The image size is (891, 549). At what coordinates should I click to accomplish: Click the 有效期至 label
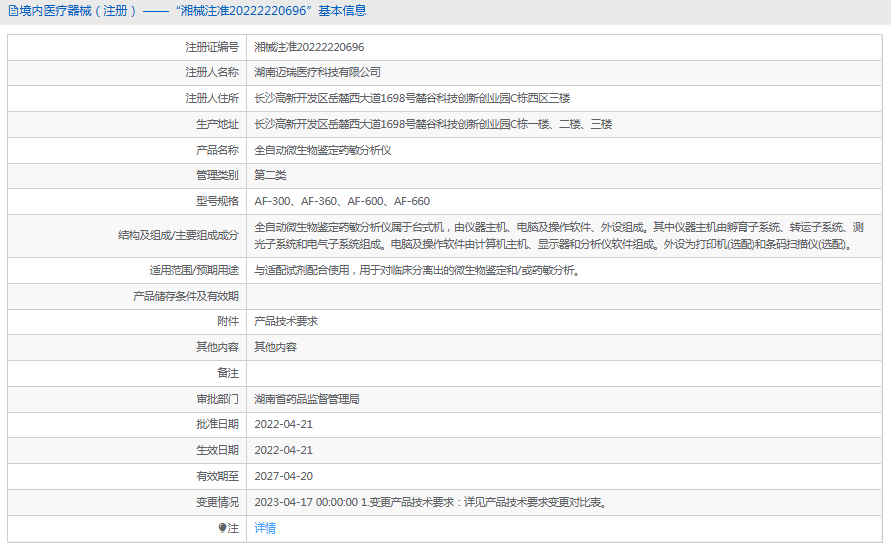point(218,476)
